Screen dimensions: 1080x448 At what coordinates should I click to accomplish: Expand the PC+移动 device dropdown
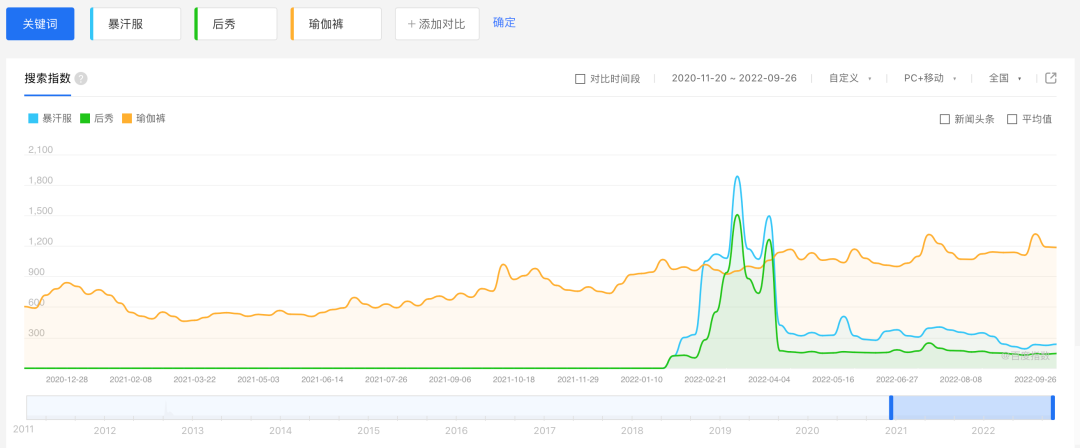[x=930, y=78]
